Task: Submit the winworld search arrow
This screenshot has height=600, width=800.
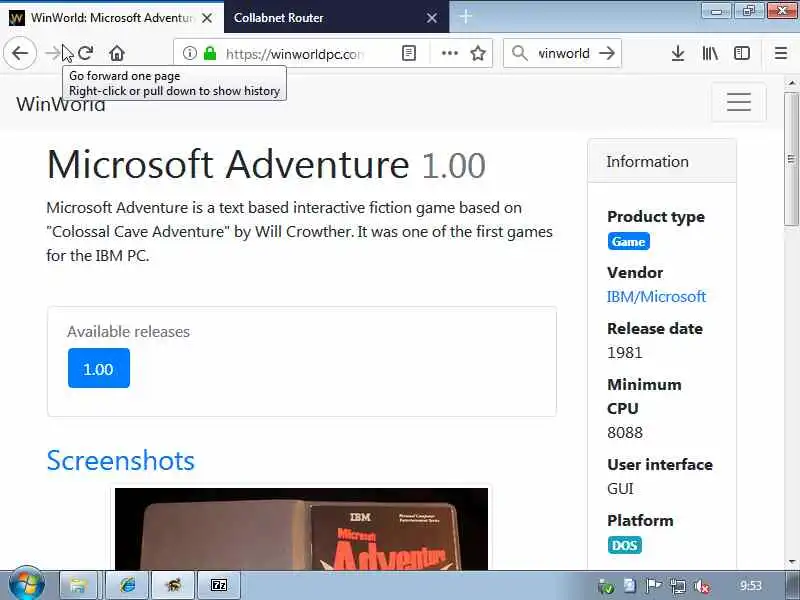Action: tap(607, 53)
